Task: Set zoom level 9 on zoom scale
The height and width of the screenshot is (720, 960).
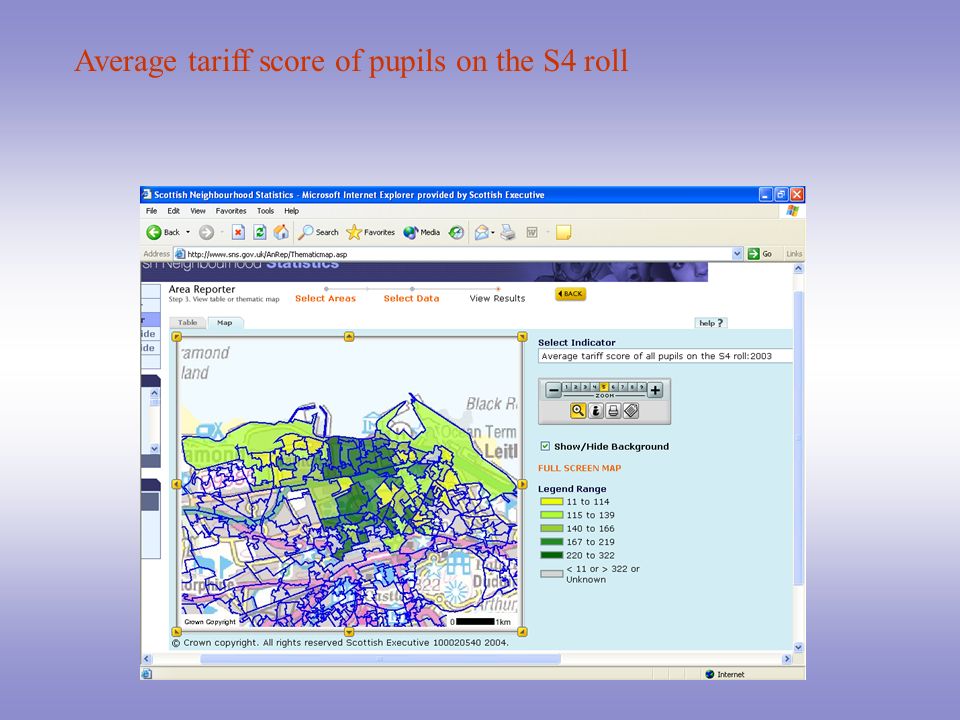Action: (x=641, y=387)
